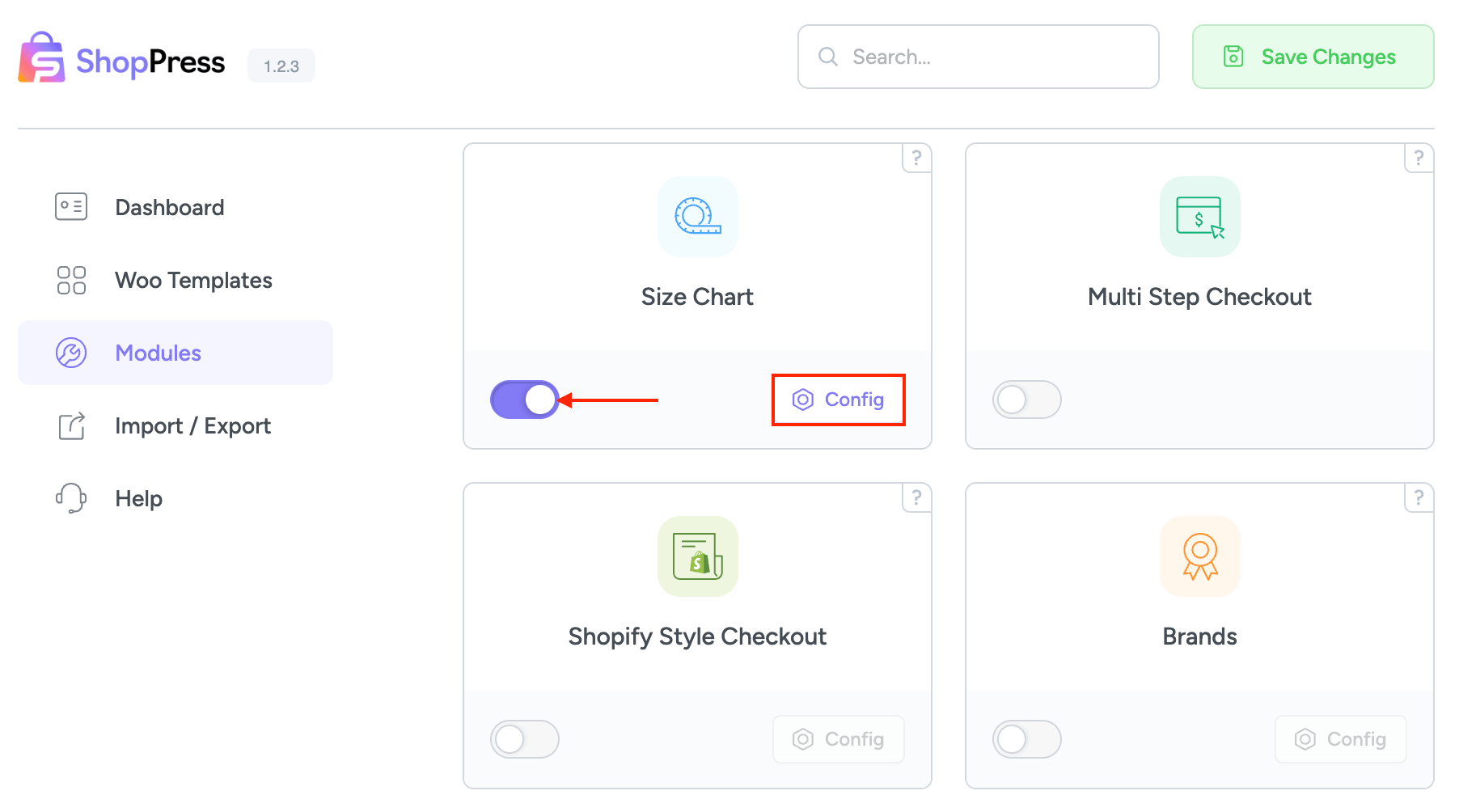Enable the Multi Step Checkout toggle
The image size is (1459, 812).
[x=1026, y=399]
